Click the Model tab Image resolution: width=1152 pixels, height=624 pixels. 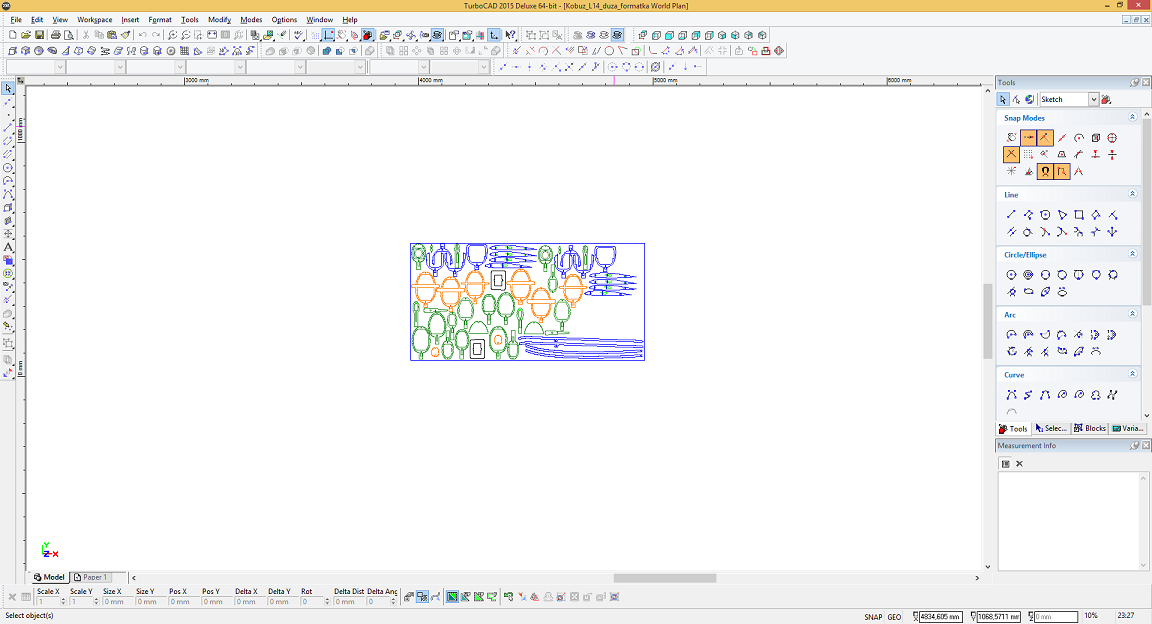(49, 578)
